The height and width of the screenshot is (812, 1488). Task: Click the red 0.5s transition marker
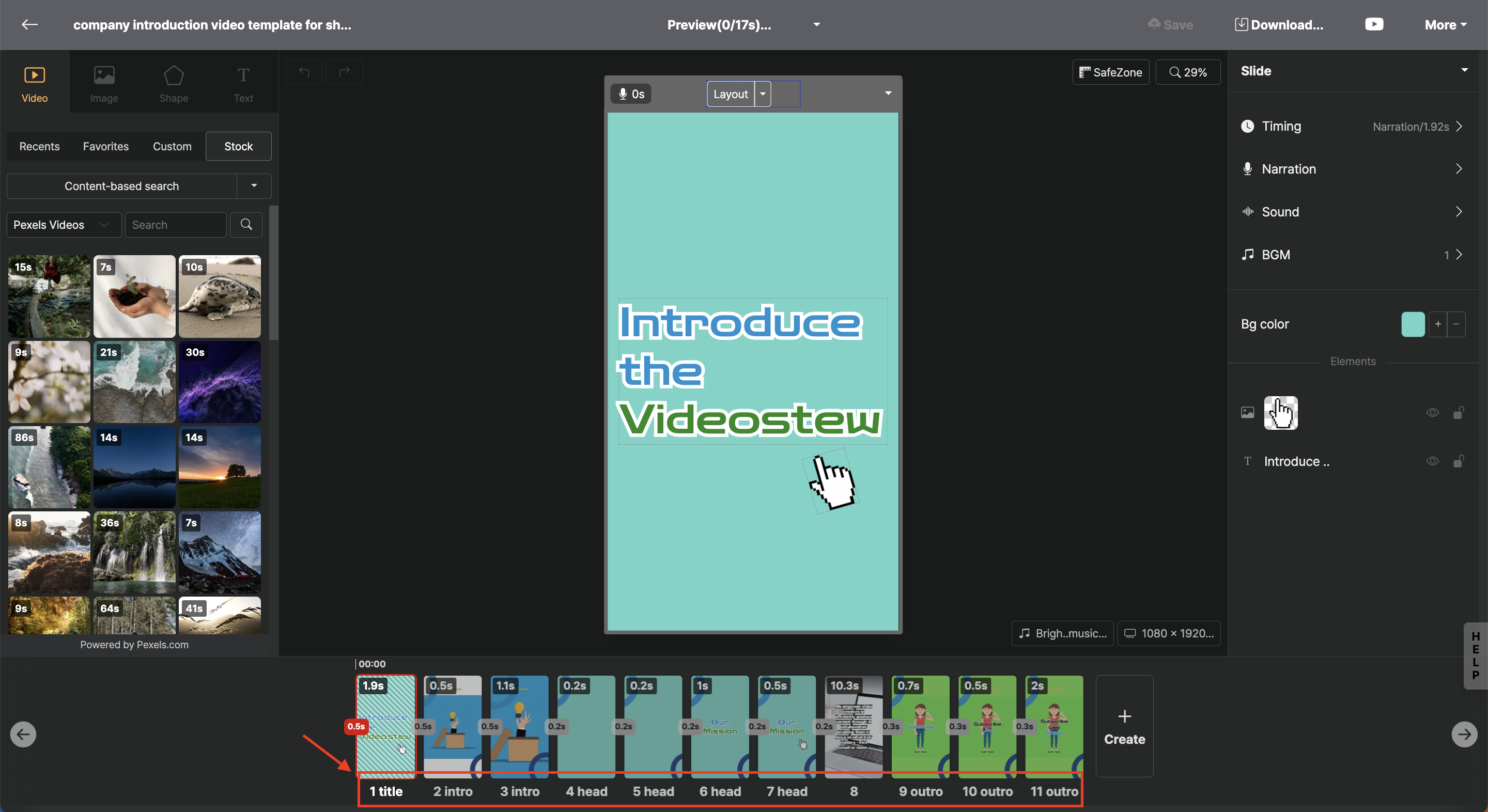(x=356, y=726)
